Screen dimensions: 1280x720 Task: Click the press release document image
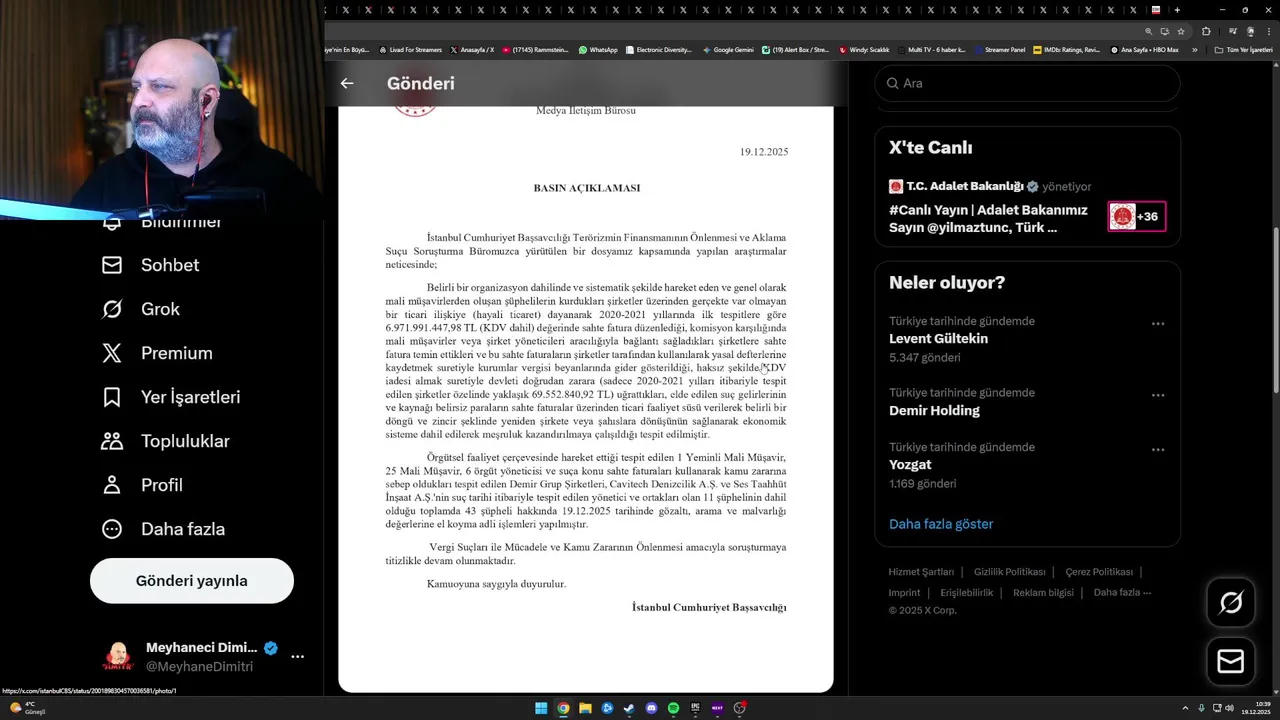pyautogui.click(x=586, y=399)
